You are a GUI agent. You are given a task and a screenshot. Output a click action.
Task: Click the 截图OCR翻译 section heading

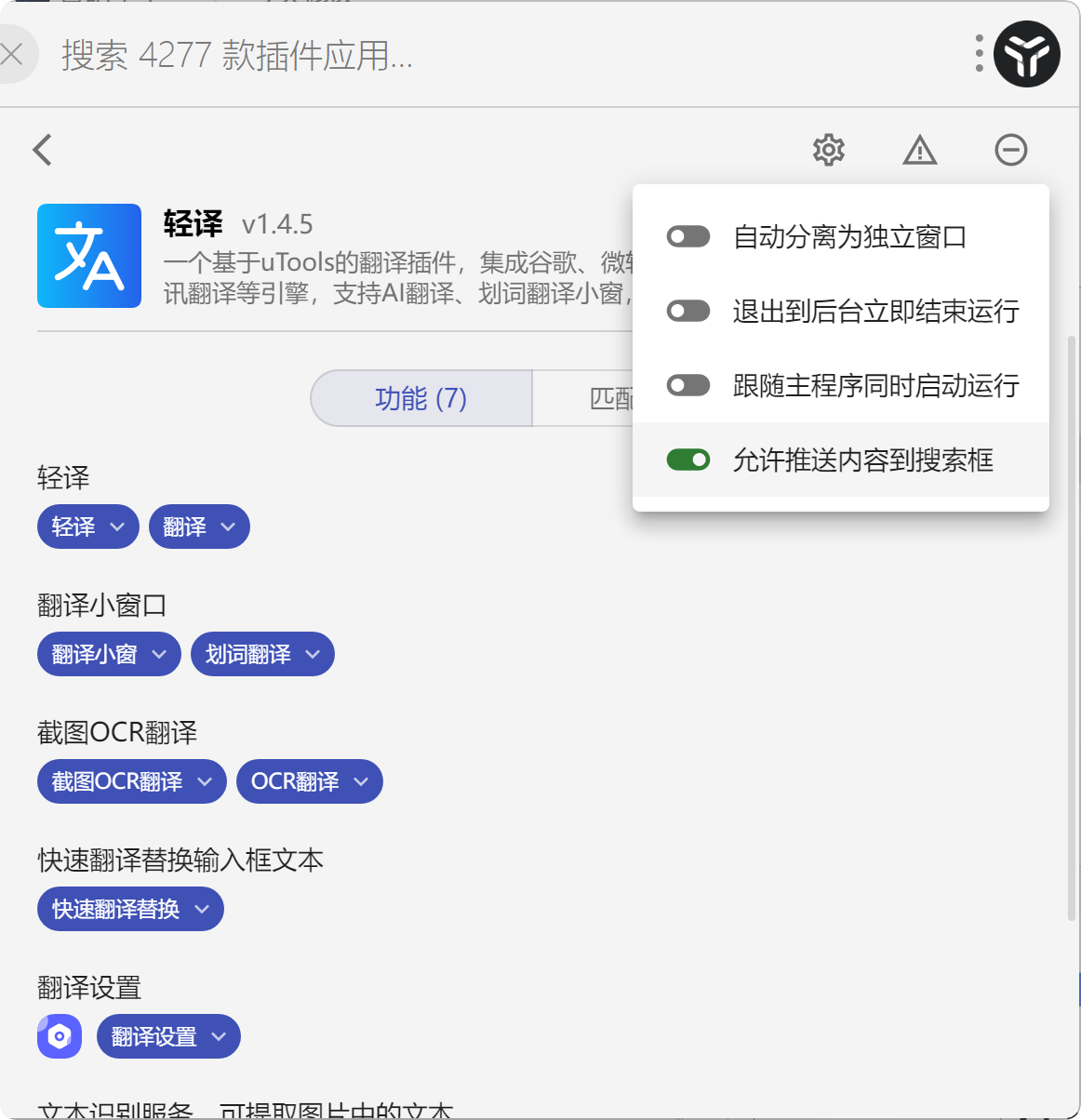click(x=117, y=733)
